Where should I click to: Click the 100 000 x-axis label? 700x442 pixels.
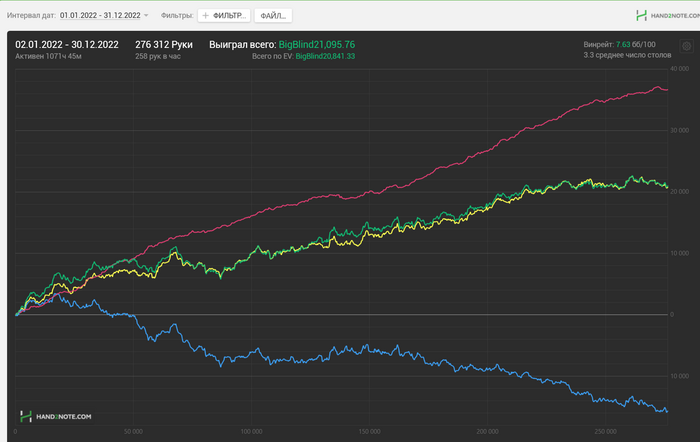251,431
